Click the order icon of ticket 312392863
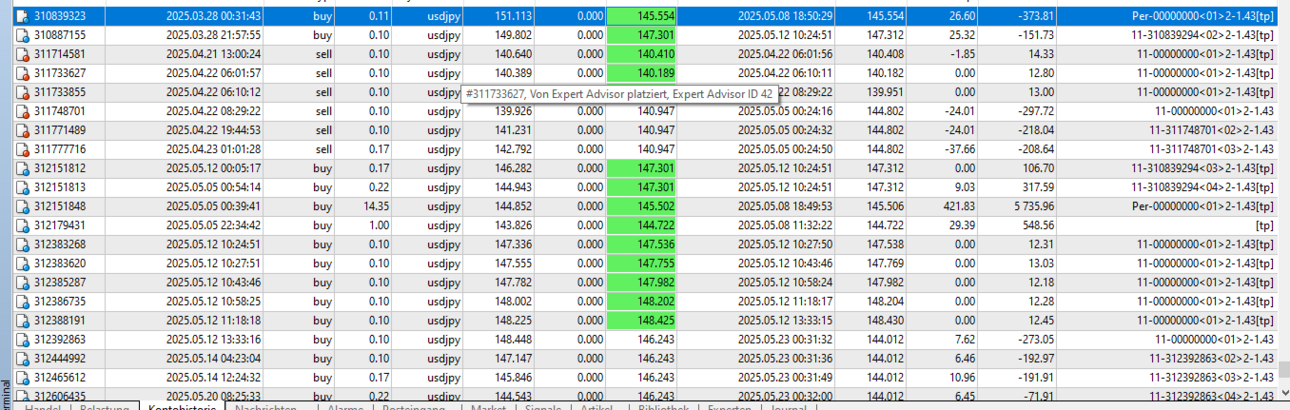Image resolution: width=1290 pixels, height=410 pixels. 21,340
